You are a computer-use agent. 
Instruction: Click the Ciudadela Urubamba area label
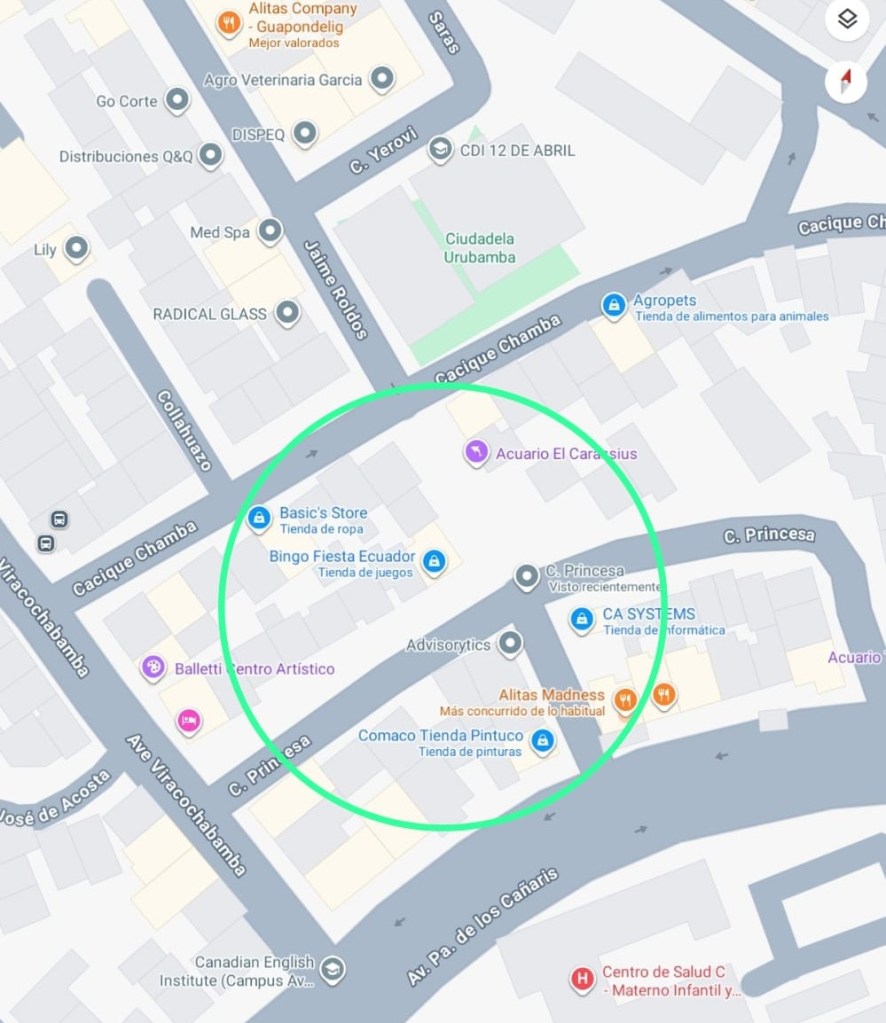(x=480, y=248)
